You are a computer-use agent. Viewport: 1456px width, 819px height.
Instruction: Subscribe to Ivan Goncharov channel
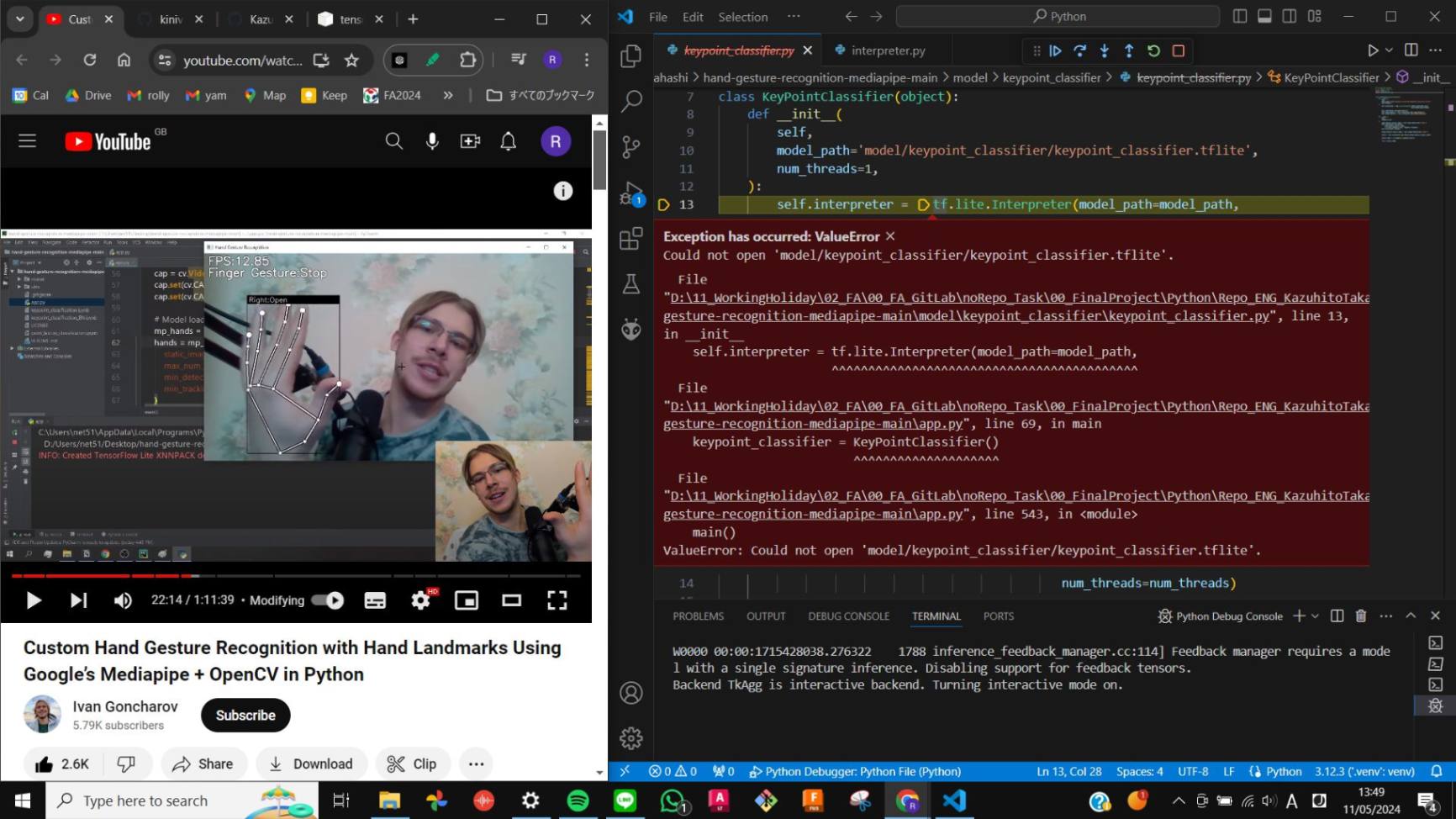pyautogui.click(x=245, y=715)
